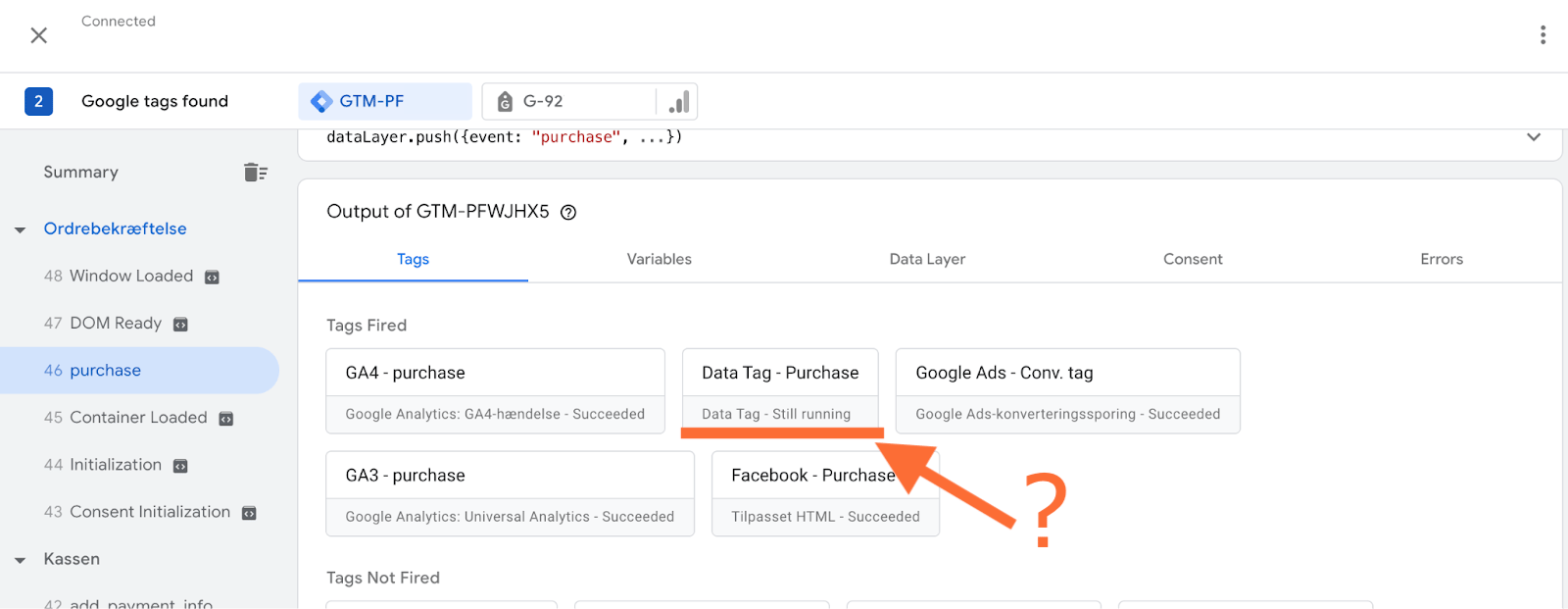This screenshot has height=609, width=1568.
Task: Clear the event list using the Summary clear icon
Action: 256,173
